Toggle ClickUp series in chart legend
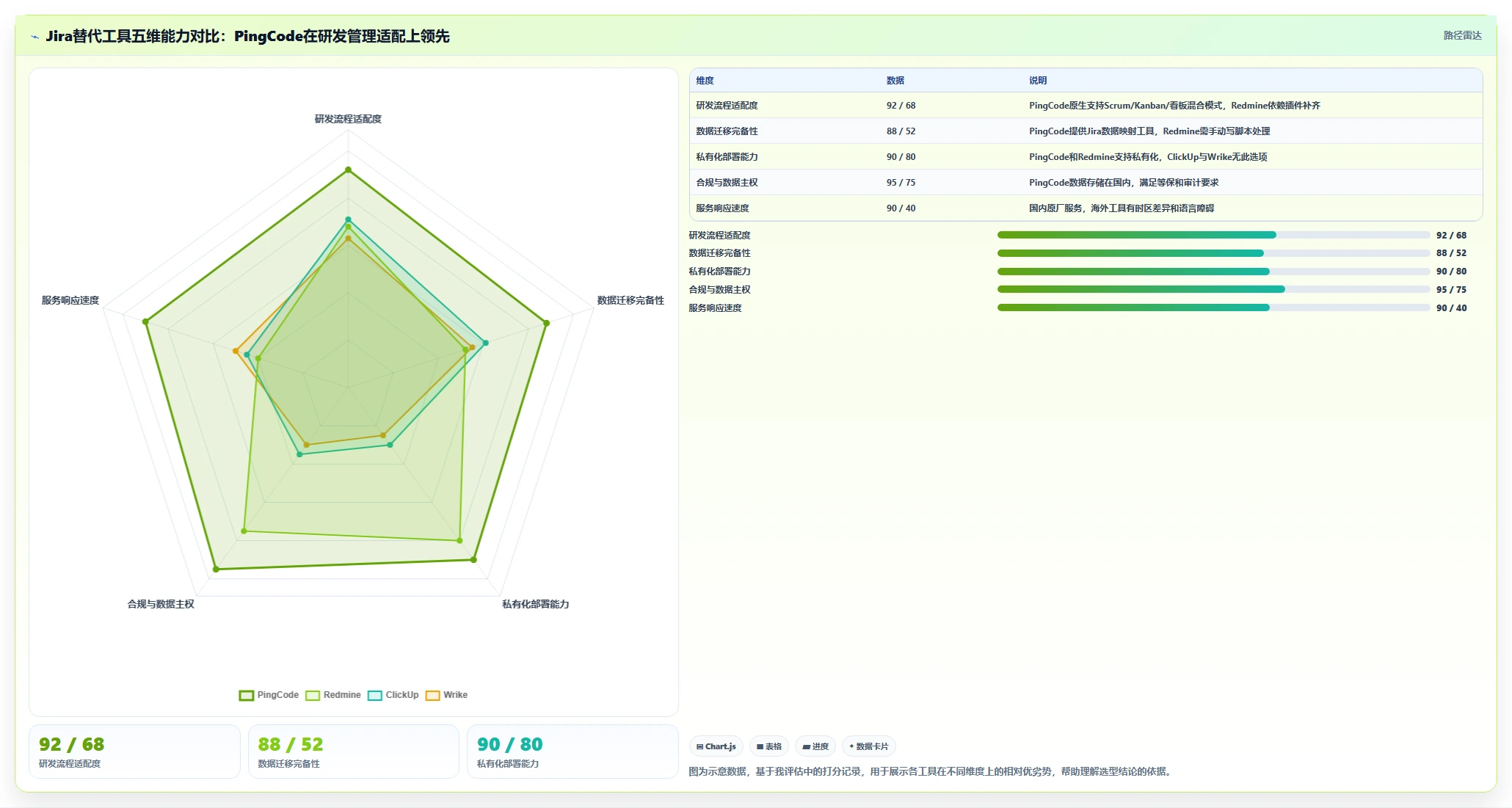 click(393, 695)
